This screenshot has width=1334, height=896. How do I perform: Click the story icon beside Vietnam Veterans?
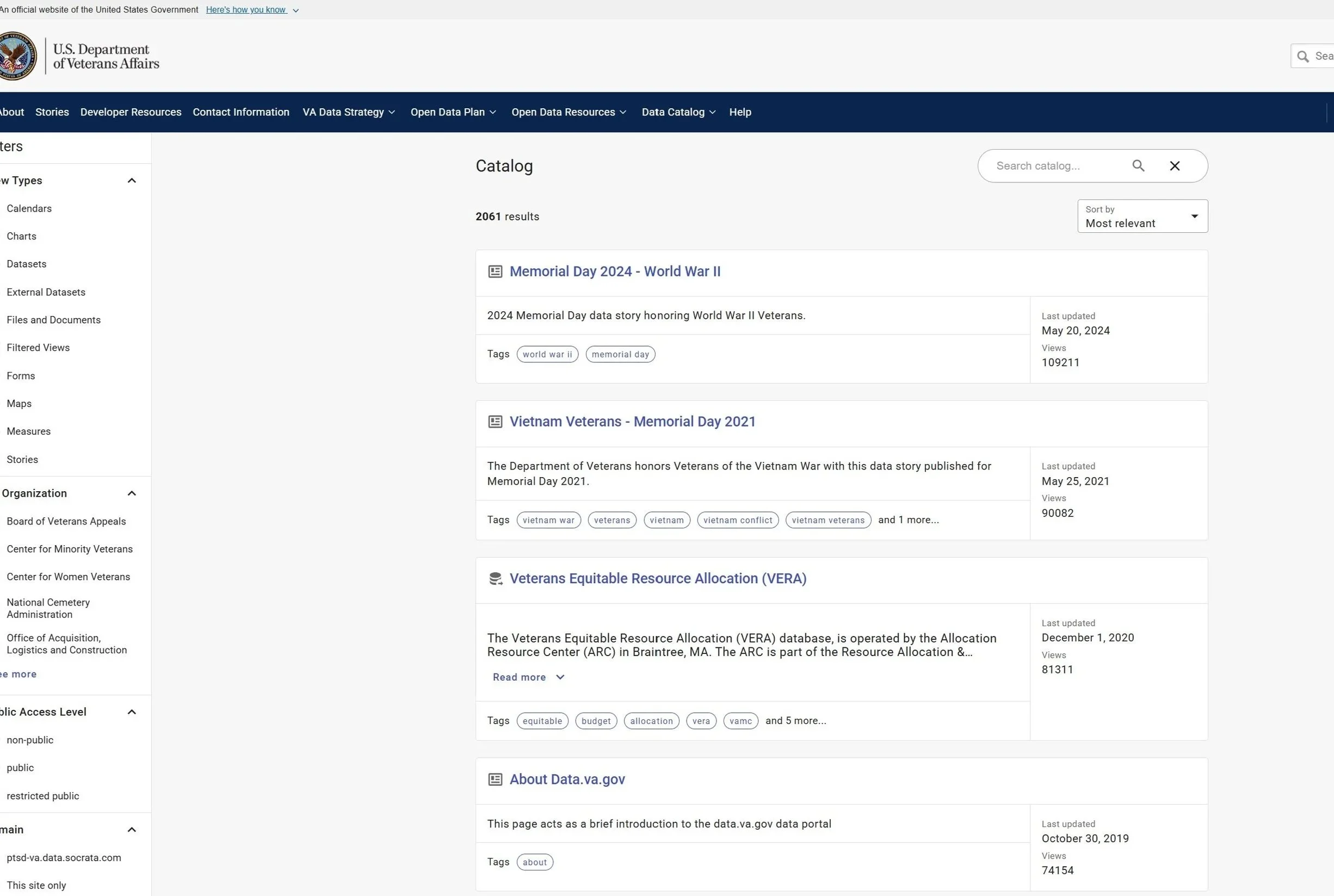(x=495, y=422)
